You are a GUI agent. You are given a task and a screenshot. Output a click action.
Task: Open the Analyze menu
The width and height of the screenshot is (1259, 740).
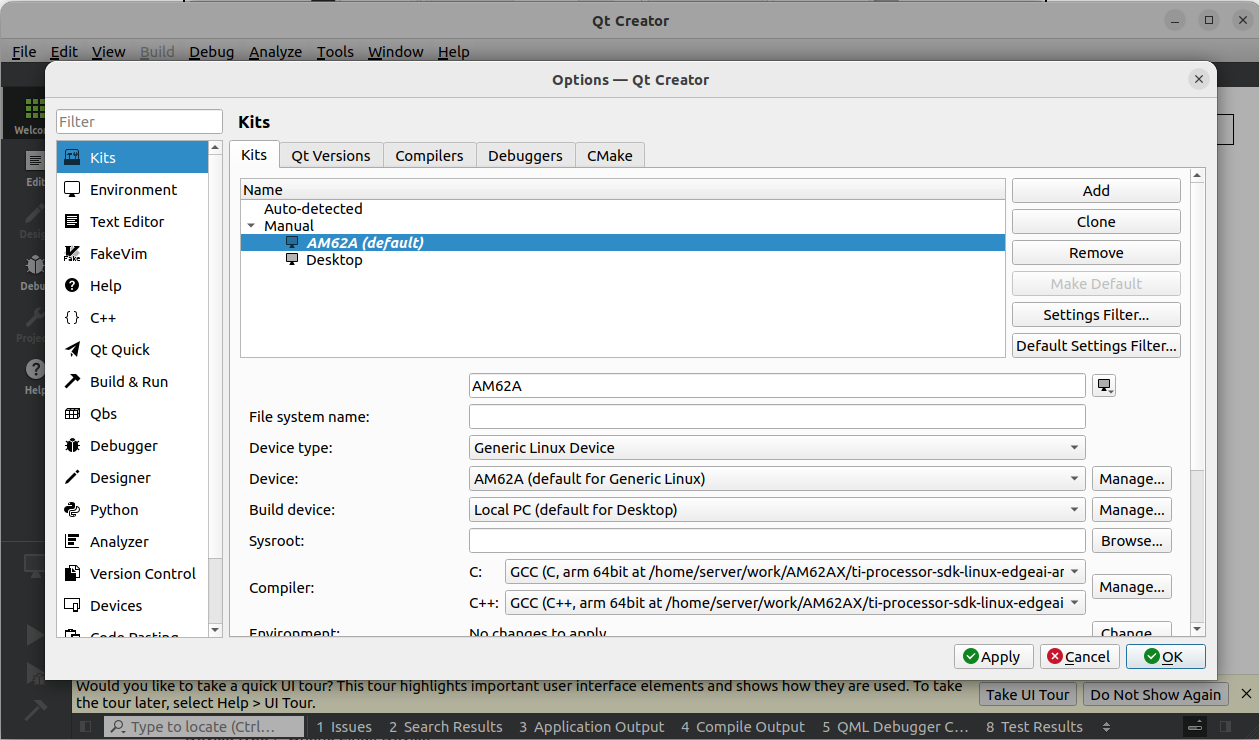(275, 52)
